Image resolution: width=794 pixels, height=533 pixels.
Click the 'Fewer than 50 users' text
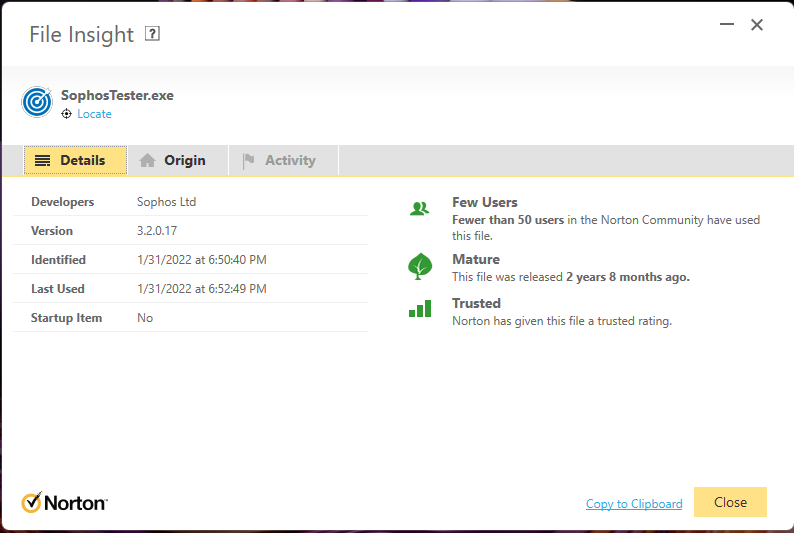click(508, 220)
